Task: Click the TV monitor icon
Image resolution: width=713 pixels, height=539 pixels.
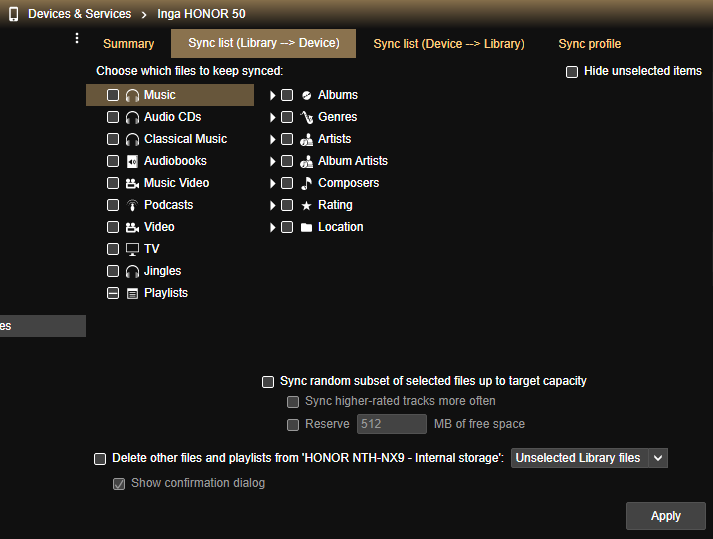Action: click(x=132, y=249)
